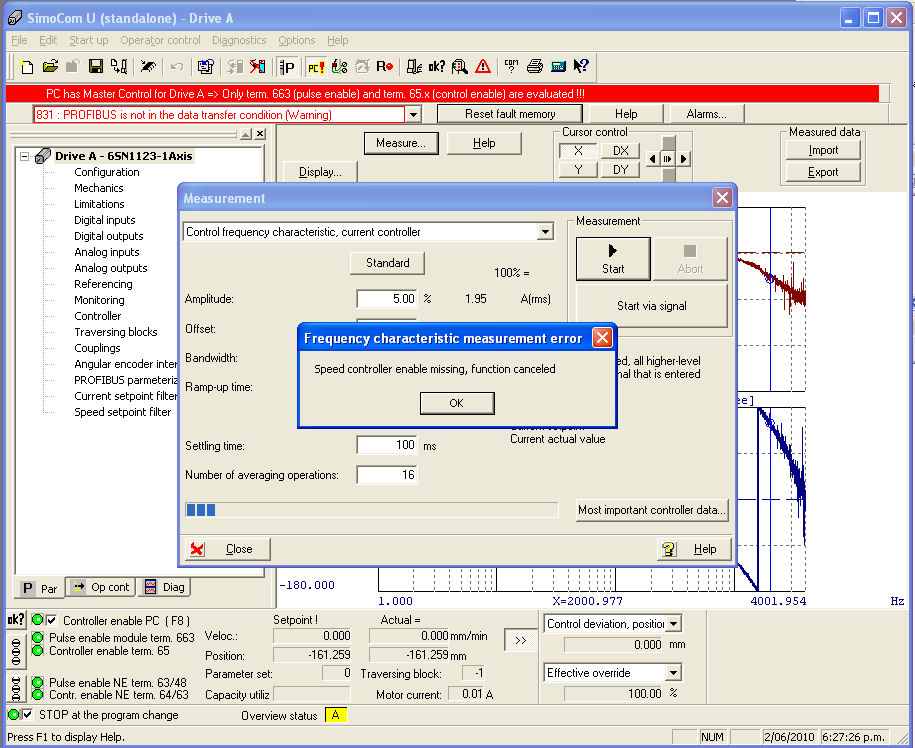Image resolution: width=915 pixels, height=748 pixels.
Task: Select Configuration in the tree
Action: [107, 172]
